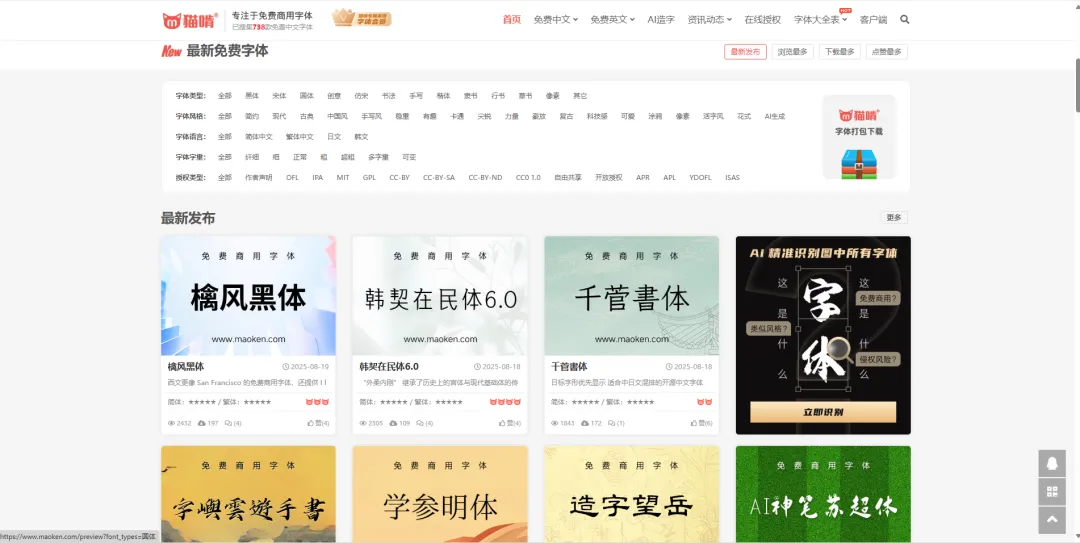This screenshot has height=543, width=1080.
Task: Click views eye icon on 千管書体 card
Action: [555, 423]
